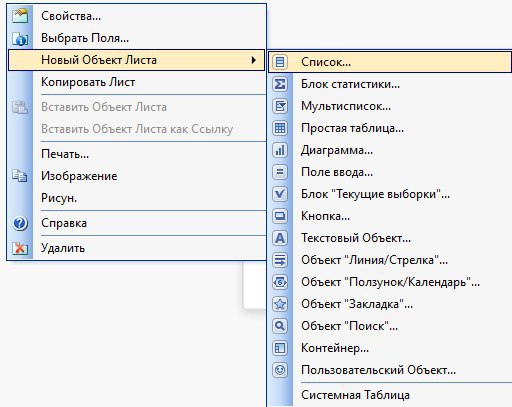Click the disabled paste clipboard icon
This screenshot has height=407, width=512.
coord(20,107)
